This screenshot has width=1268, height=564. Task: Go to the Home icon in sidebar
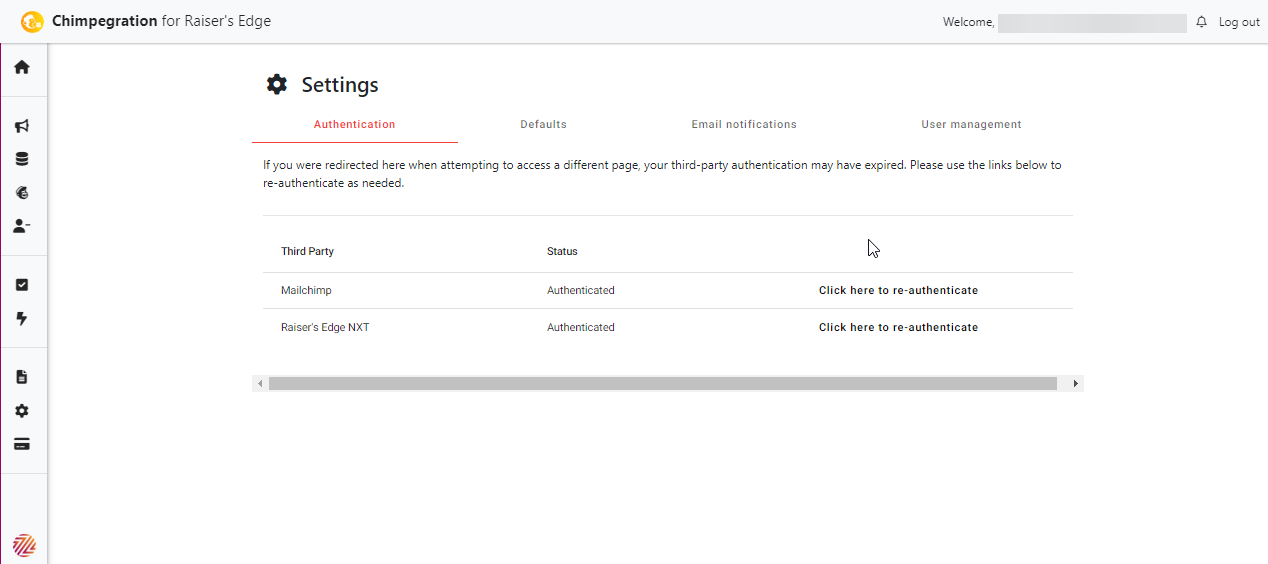pyautogui.click(x=22, y=67)
